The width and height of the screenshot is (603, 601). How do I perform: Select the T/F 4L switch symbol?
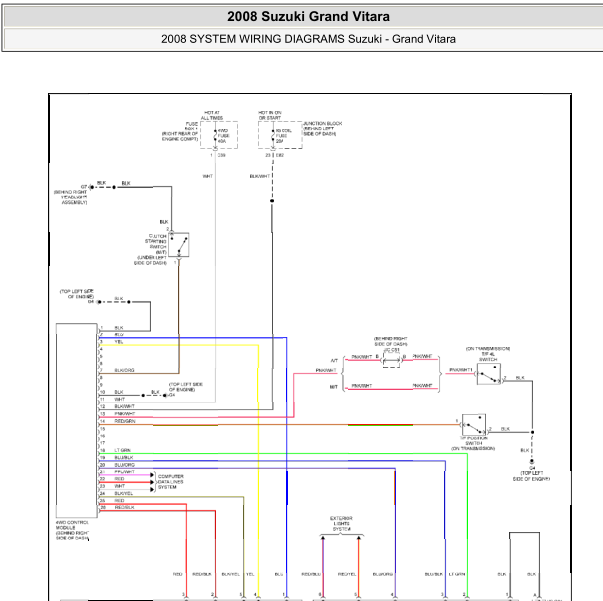point(489,374)
